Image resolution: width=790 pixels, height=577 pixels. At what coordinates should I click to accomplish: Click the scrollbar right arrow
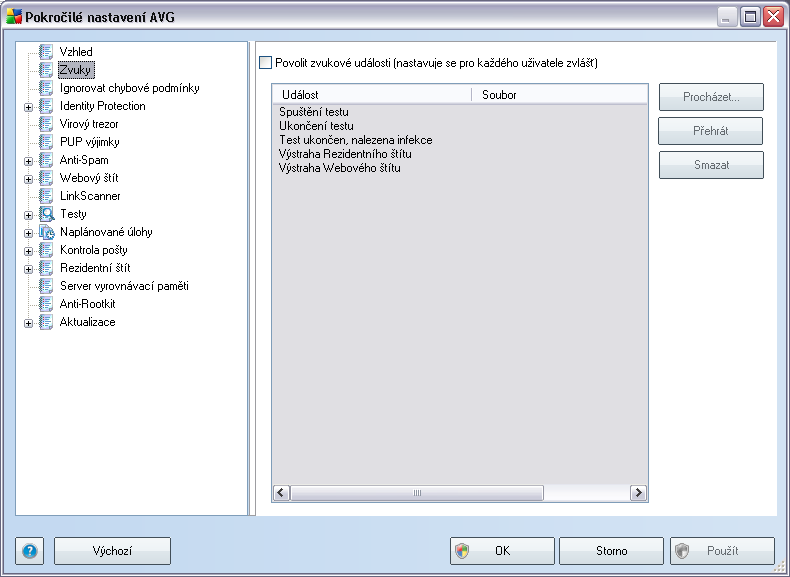coord(638,492)
